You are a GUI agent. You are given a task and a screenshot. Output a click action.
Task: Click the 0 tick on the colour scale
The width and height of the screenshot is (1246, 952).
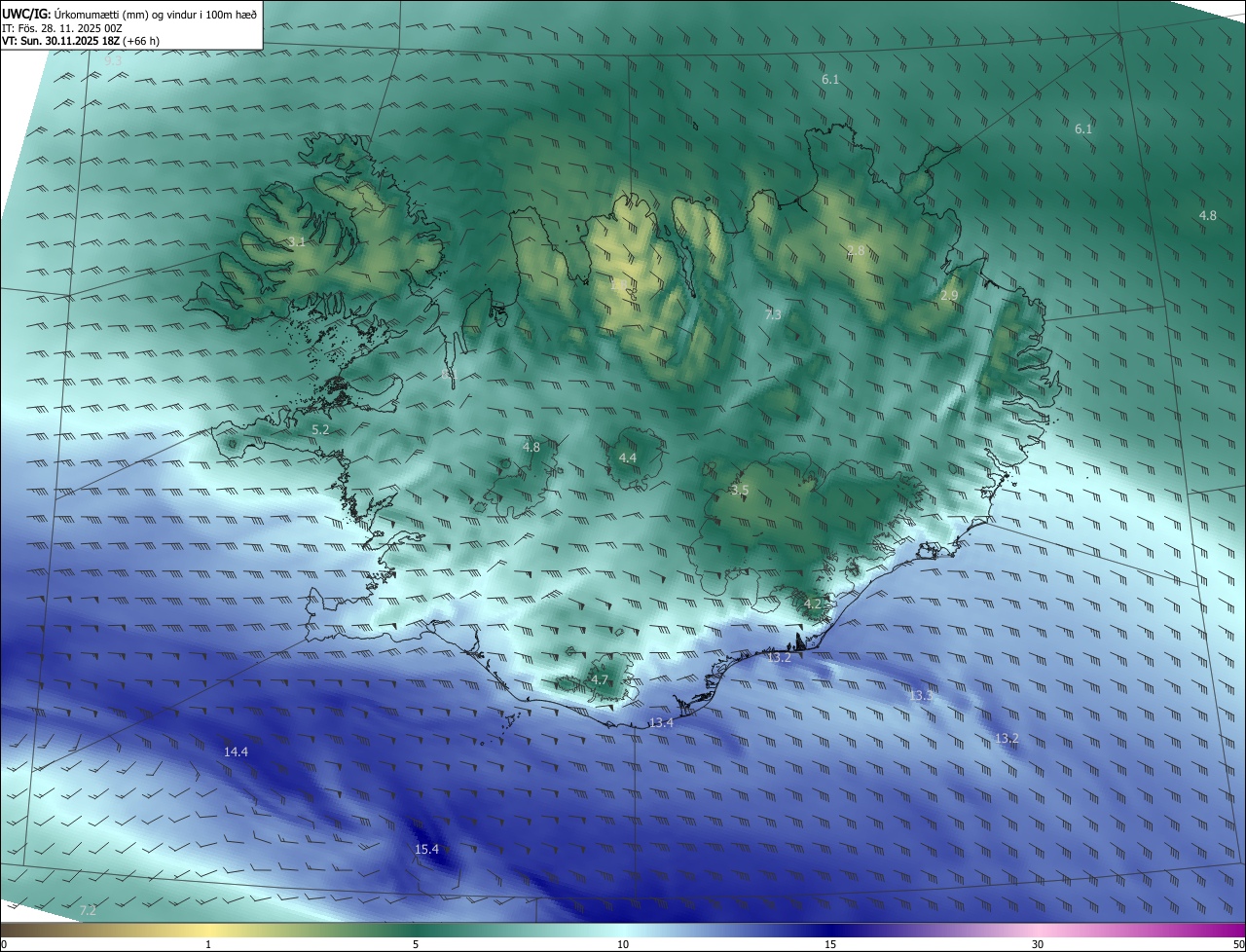pyautogui.click(x=4, y=944)
